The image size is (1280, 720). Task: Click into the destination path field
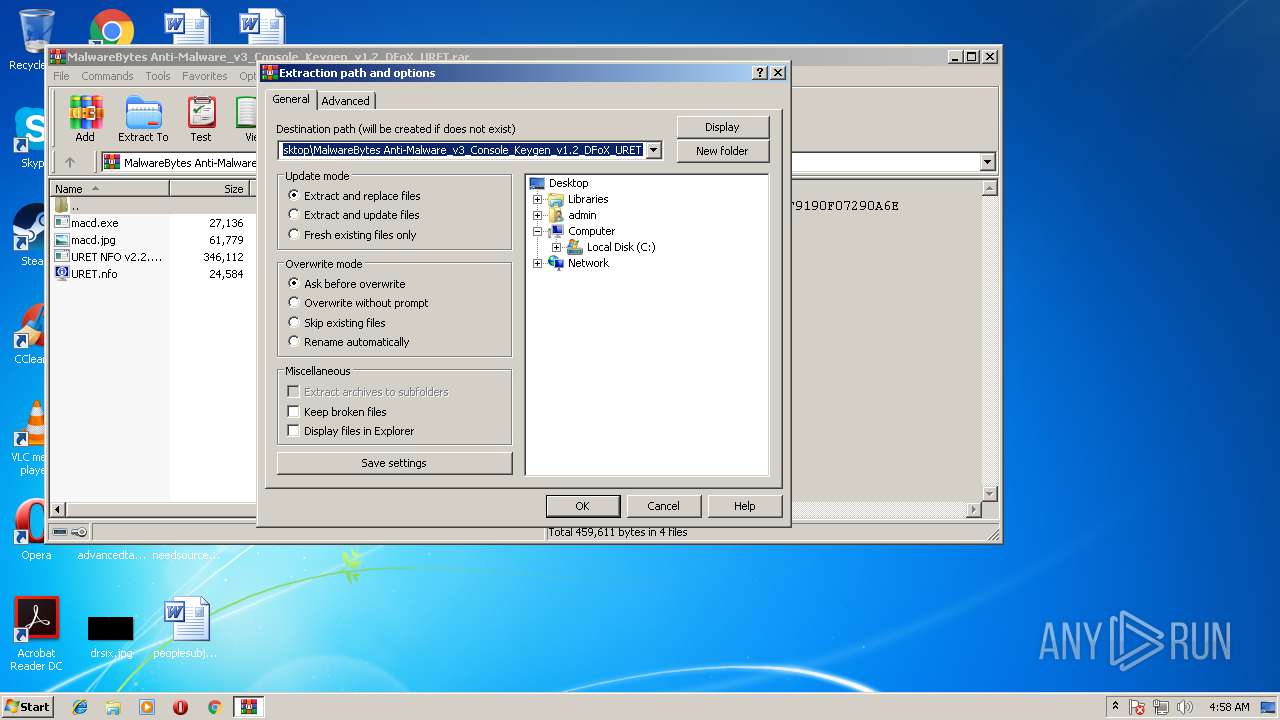[x=462, y=150]
